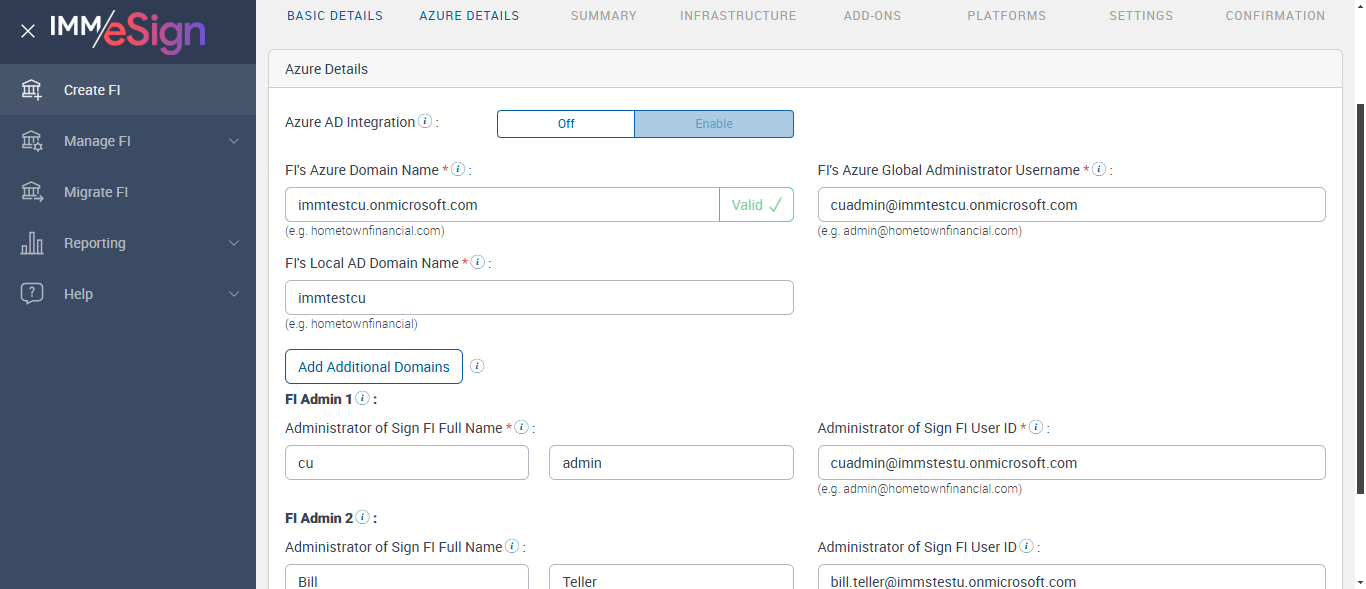
Task: Click the page vertical scrollbar
Action: (x=1359, y=300)
